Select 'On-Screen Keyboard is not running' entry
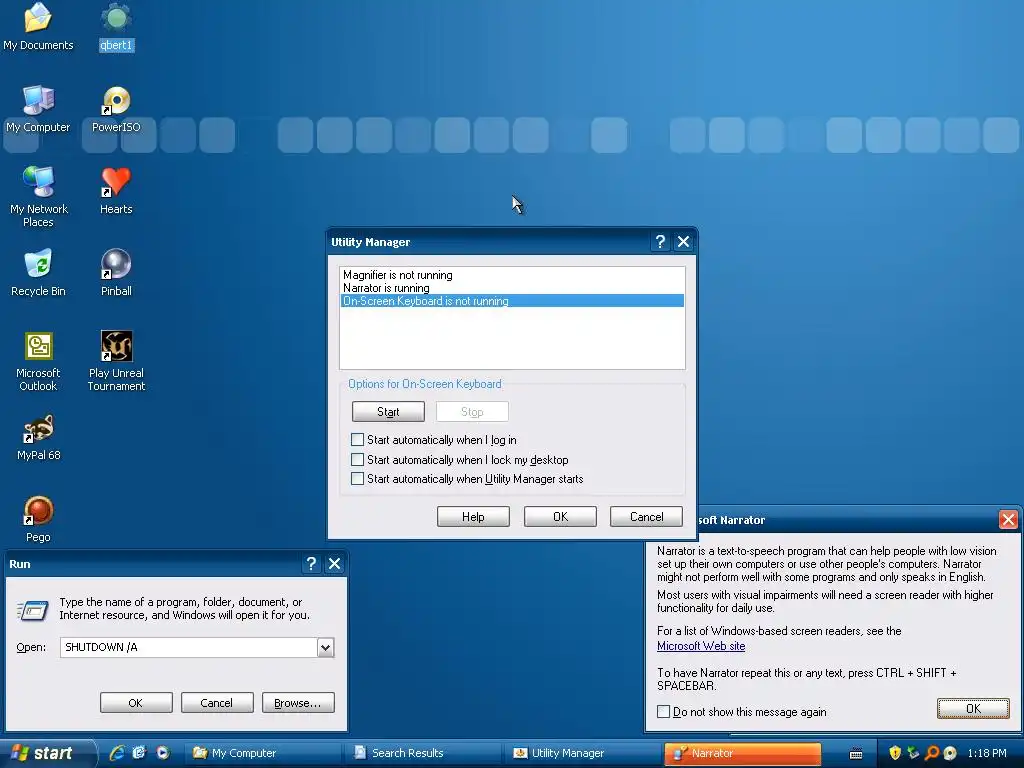Image resolution: width=1024 pixels, height=768 pixels. point(512,301)
